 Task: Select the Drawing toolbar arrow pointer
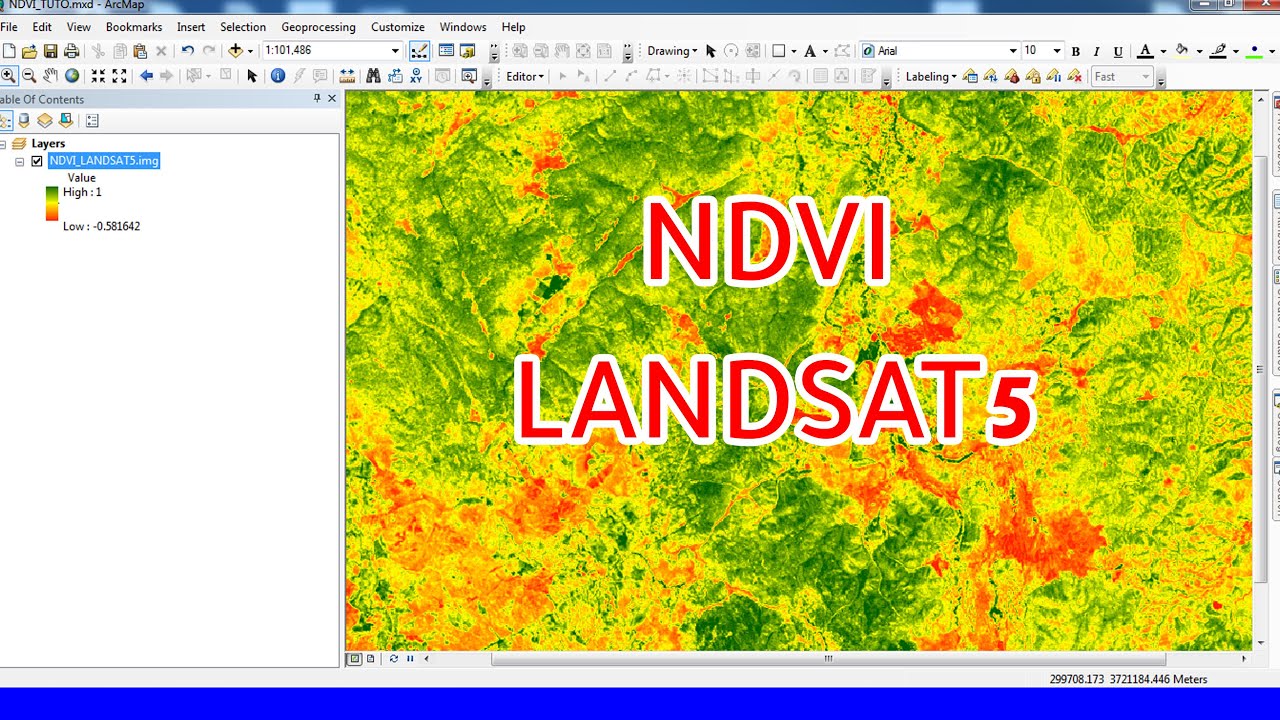click(x=711, y=51)
